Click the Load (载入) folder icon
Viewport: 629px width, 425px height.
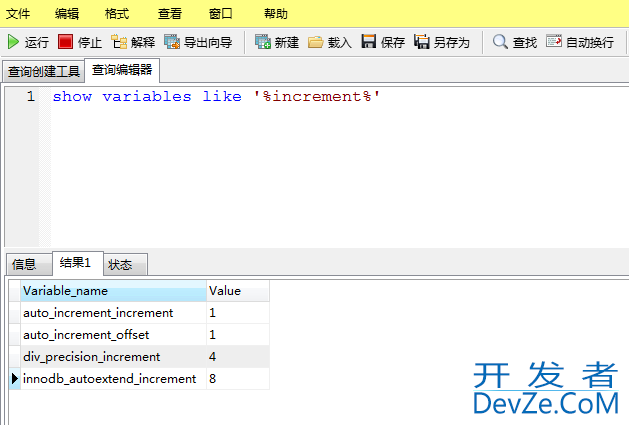click(316, 42)
